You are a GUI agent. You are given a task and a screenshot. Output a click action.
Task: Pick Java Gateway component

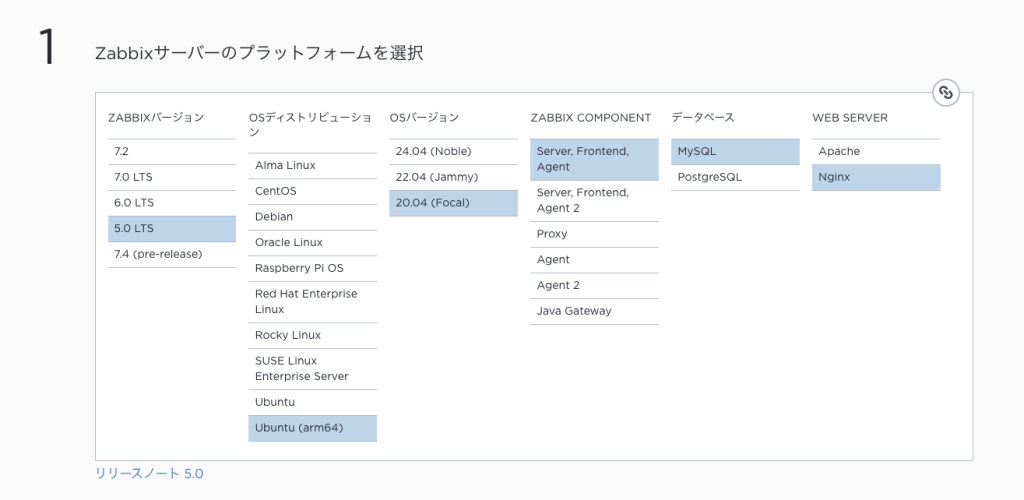click(594, 311)
